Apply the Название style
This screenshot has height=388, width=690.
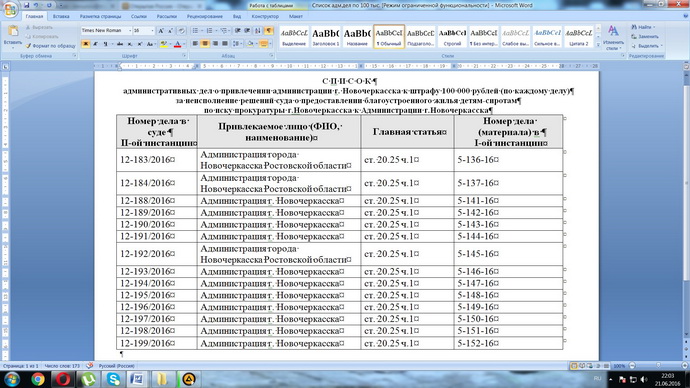coord(357,37)
